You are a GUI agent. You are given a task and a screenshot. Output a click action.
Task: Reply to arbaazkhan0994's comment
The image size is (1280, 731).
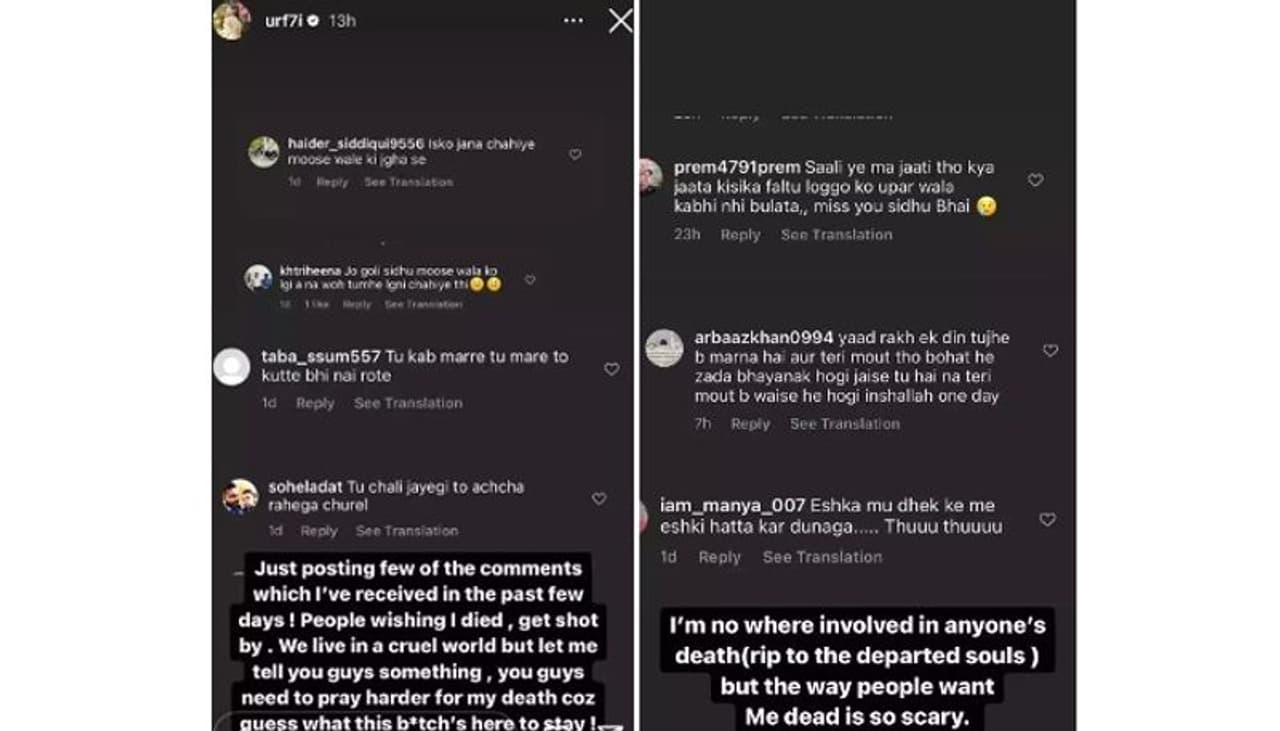[x=750, y=424]
